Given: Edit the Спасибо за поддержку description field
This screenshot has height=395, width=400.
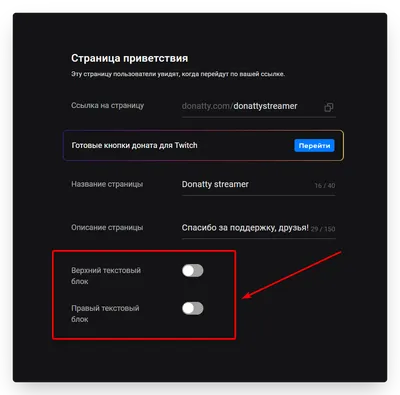Looking at the screenshot, I should [x=258, y=228].
